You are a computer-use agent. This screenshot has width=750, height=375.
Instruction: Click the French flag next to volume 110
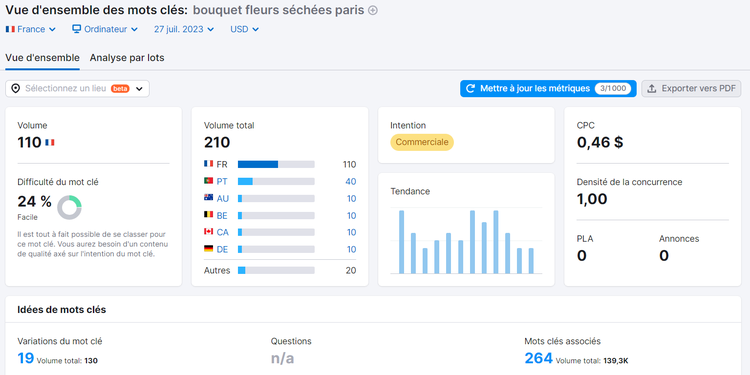(x=50, y=143)
